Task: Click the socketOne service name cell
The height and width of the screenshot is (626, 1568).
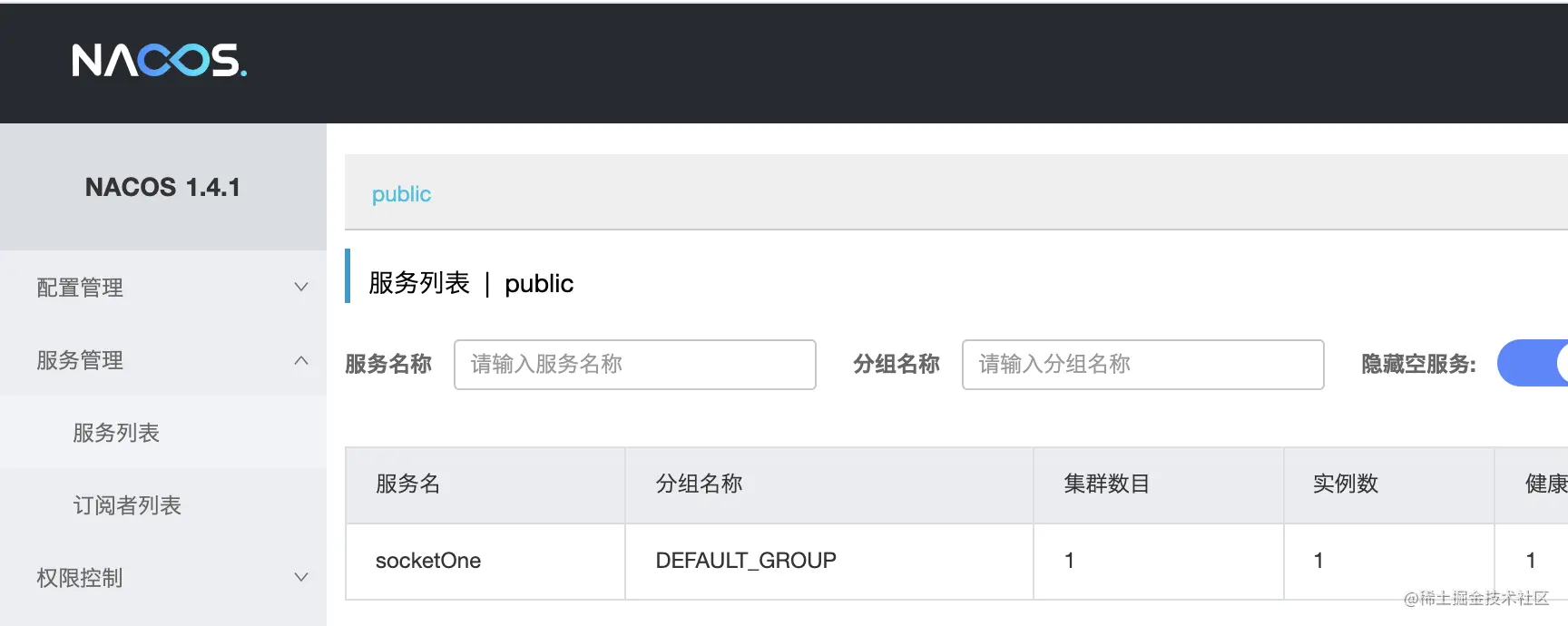Action: pyautogui.click(x=428, y=561)
